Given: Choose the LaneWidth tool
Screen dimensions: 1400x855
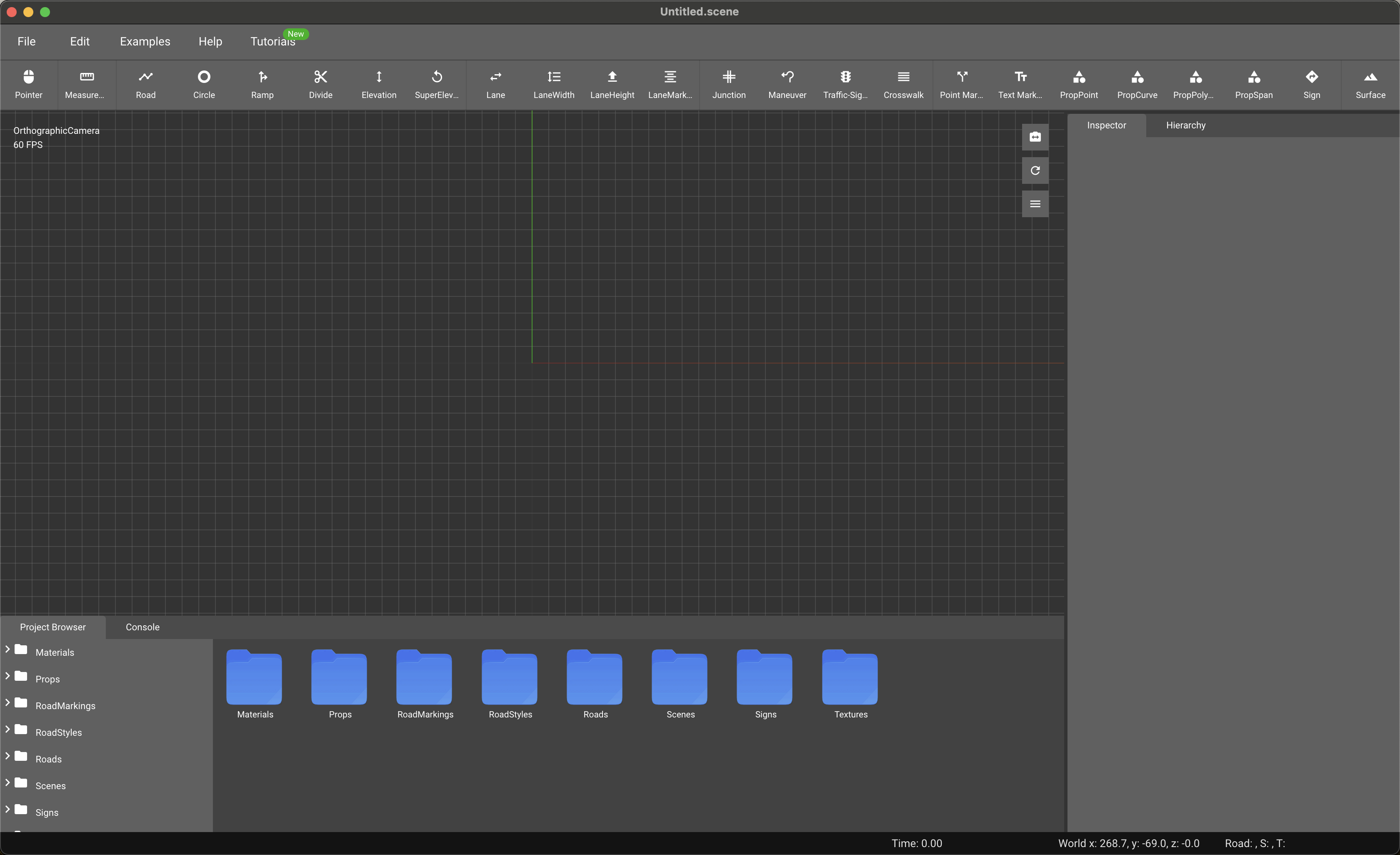Looking at the screenshot, I should 554,85.
